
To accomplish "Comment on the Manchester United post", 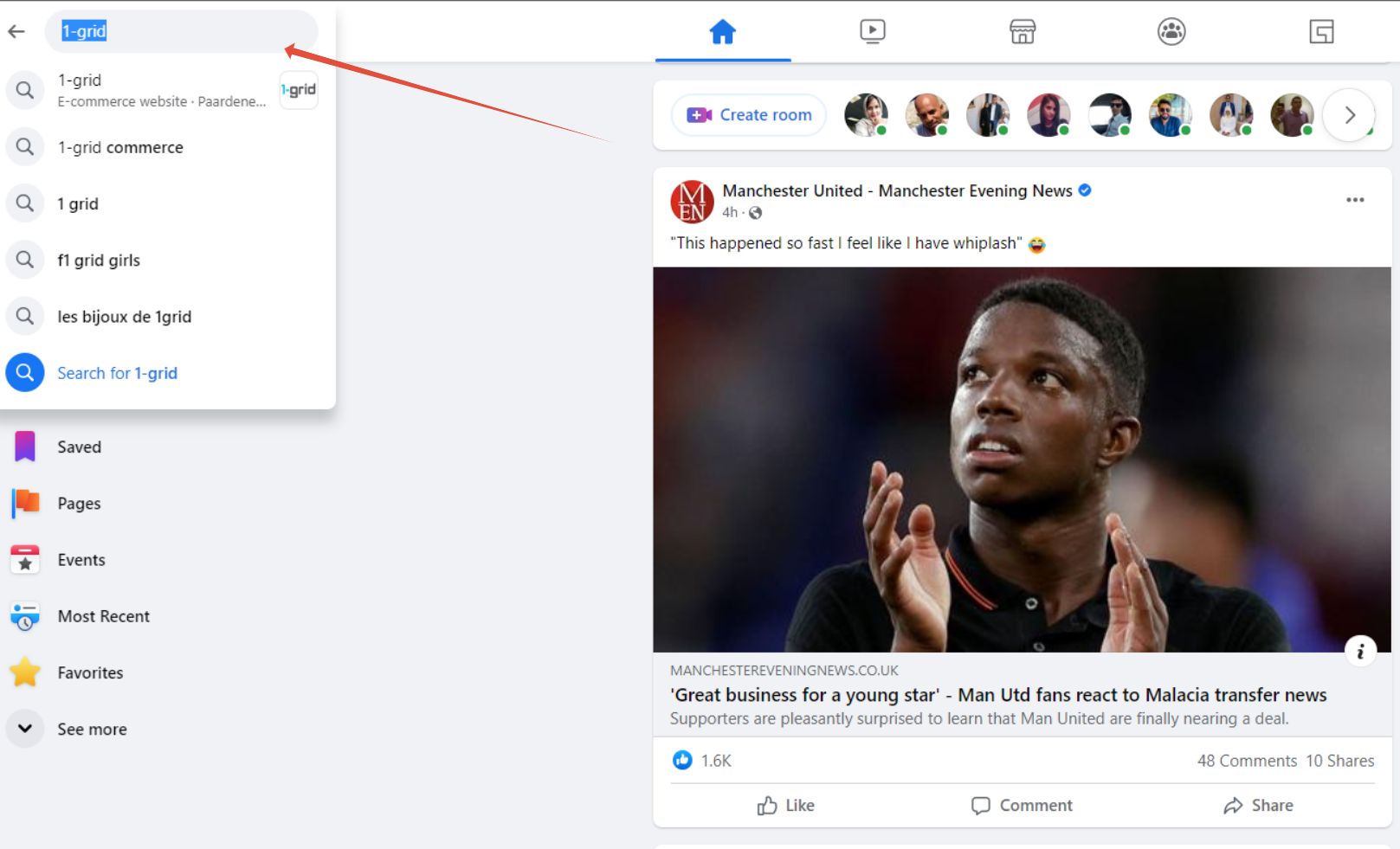I will click(x=1023, y=806).
